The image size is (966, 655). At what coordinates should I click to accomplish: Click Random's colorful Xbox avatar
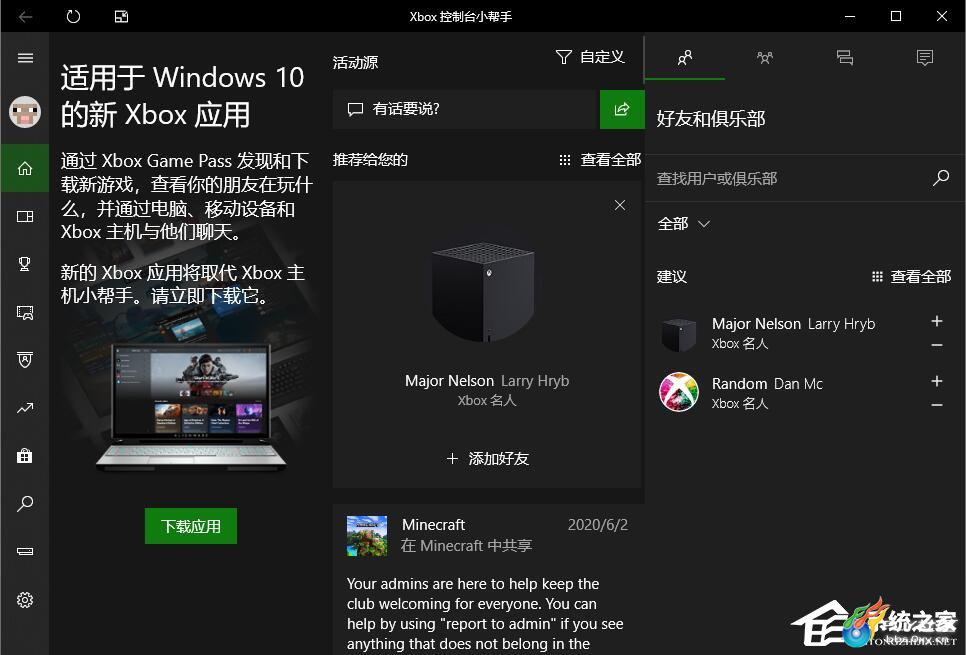679,393
